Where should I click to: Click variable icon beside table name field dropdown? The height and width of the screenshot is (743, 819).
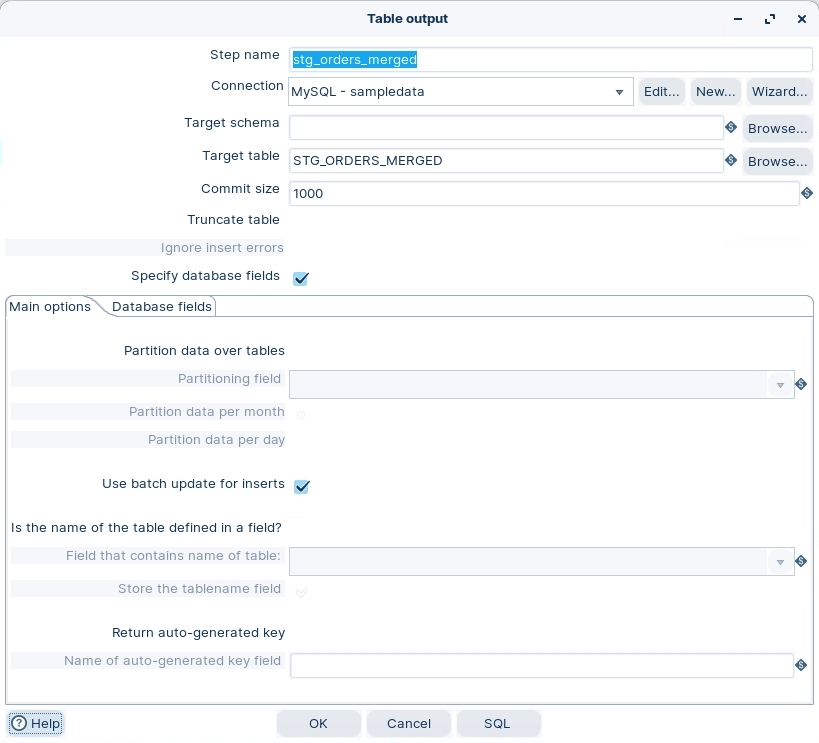[x=801, y=562]
